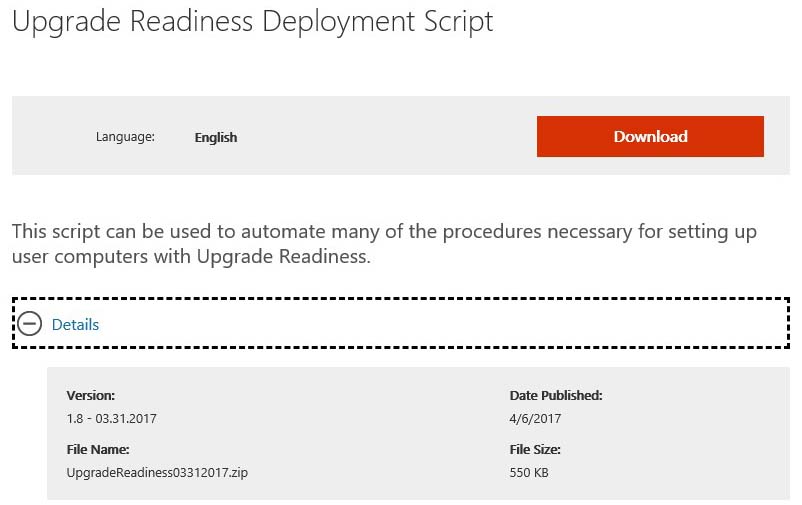Click the Version label

[x=91, y=395]
